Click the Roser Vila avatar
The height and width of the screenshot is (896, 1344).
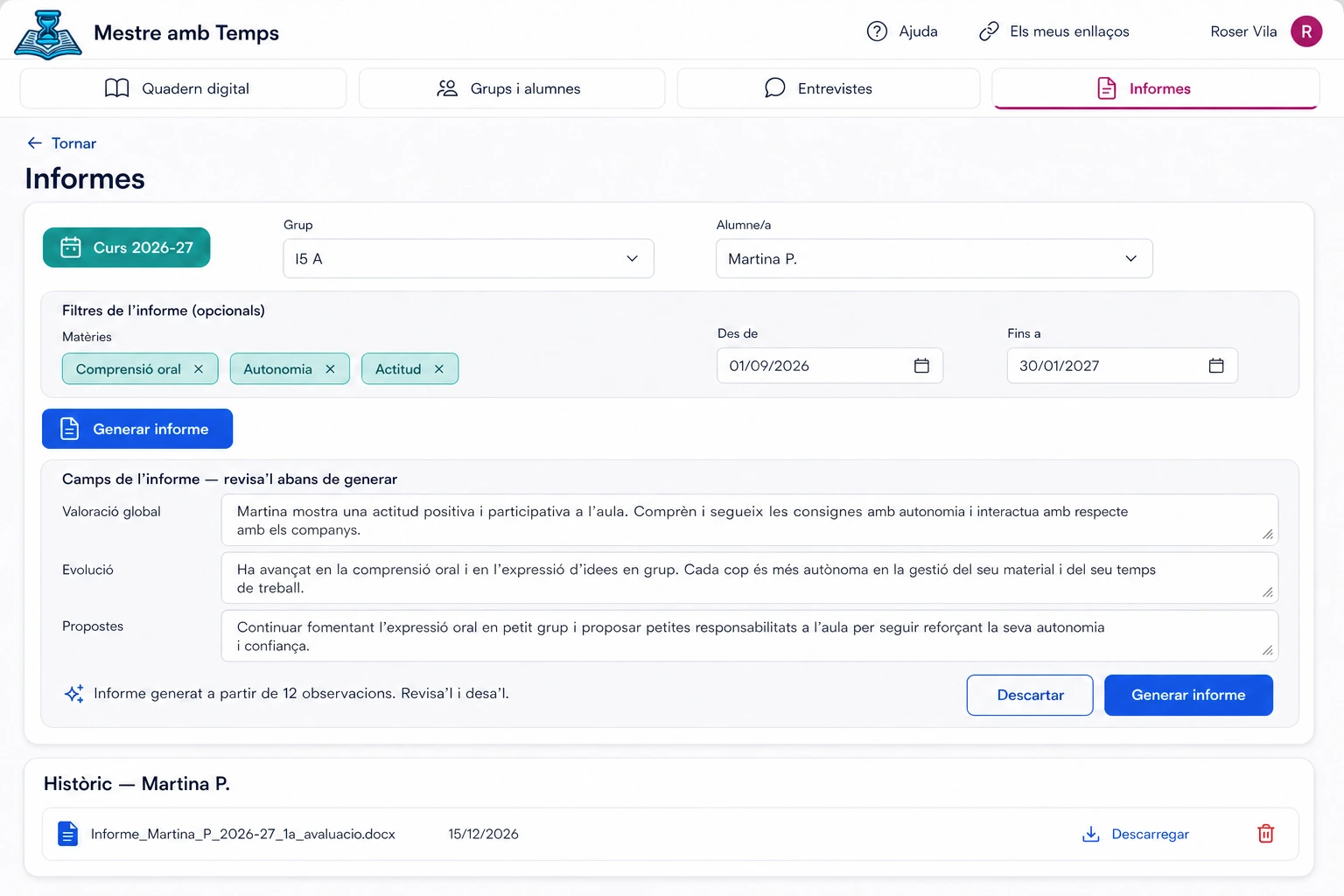[x=1305, y=31]
